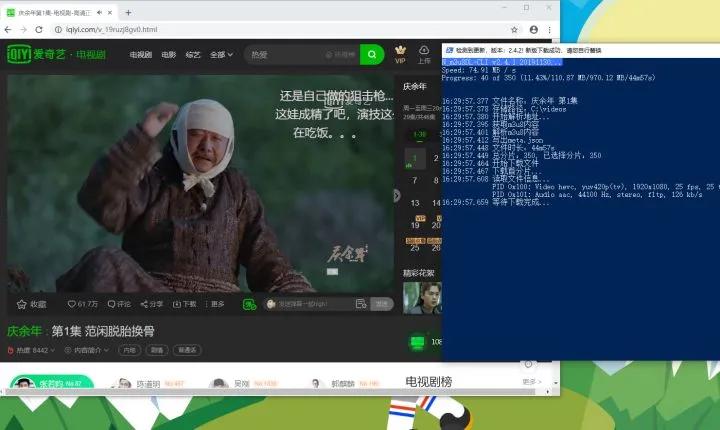This screenshot has height=430, width=720.
Task: Open the 精彩花絮 highlight thumbnail
Action: [x=422, y=299]
